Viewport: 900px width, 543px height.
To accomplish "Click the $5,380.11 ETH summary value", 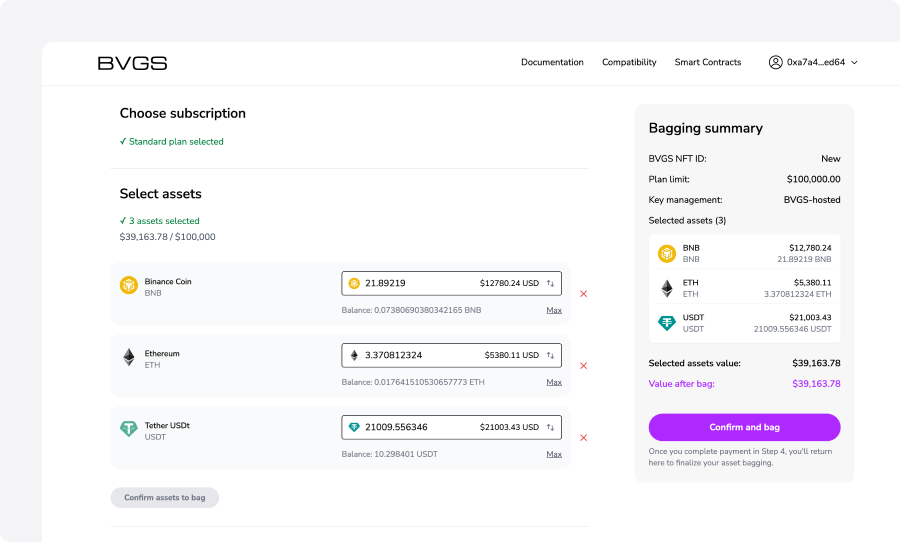I will point(812,282).
